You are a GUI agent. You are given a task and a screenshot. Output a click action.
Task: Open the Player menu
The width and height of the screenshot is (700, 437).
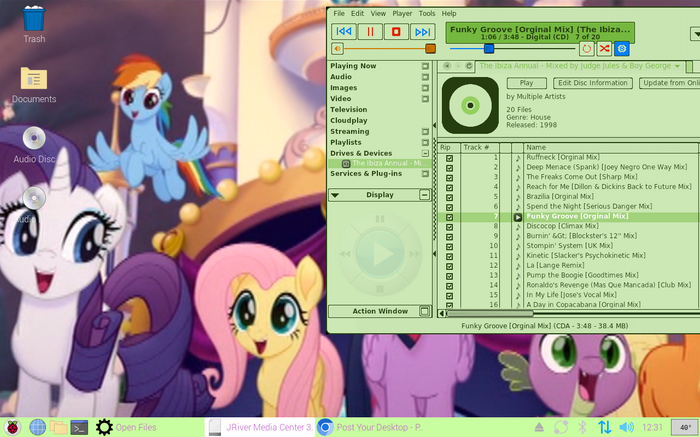[x=402, y=13]
